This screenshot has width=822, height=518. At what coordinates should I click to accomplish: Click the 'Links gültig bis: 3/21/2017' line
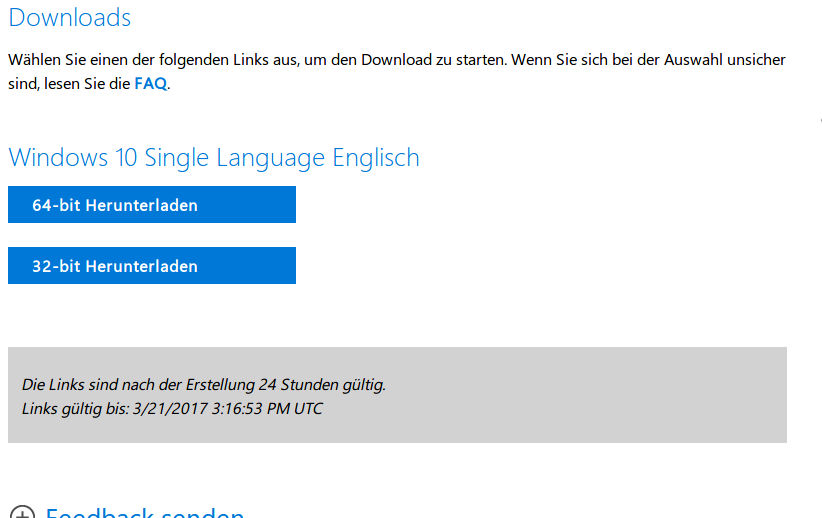coord(172,408)
